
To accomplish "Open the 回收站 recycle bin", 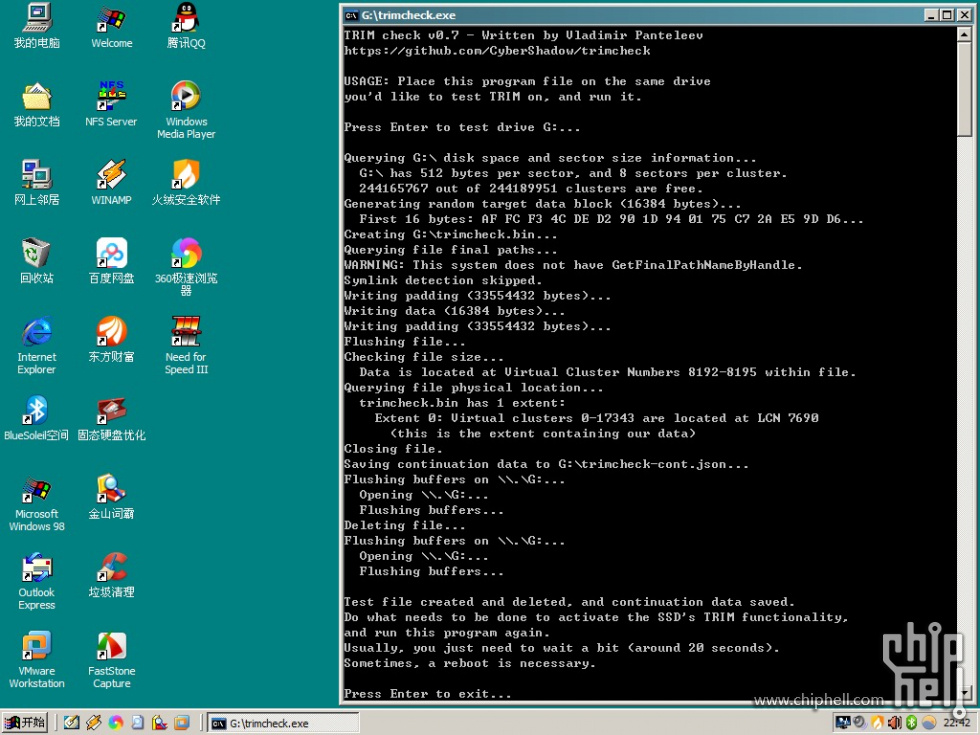I will (37, 261).
